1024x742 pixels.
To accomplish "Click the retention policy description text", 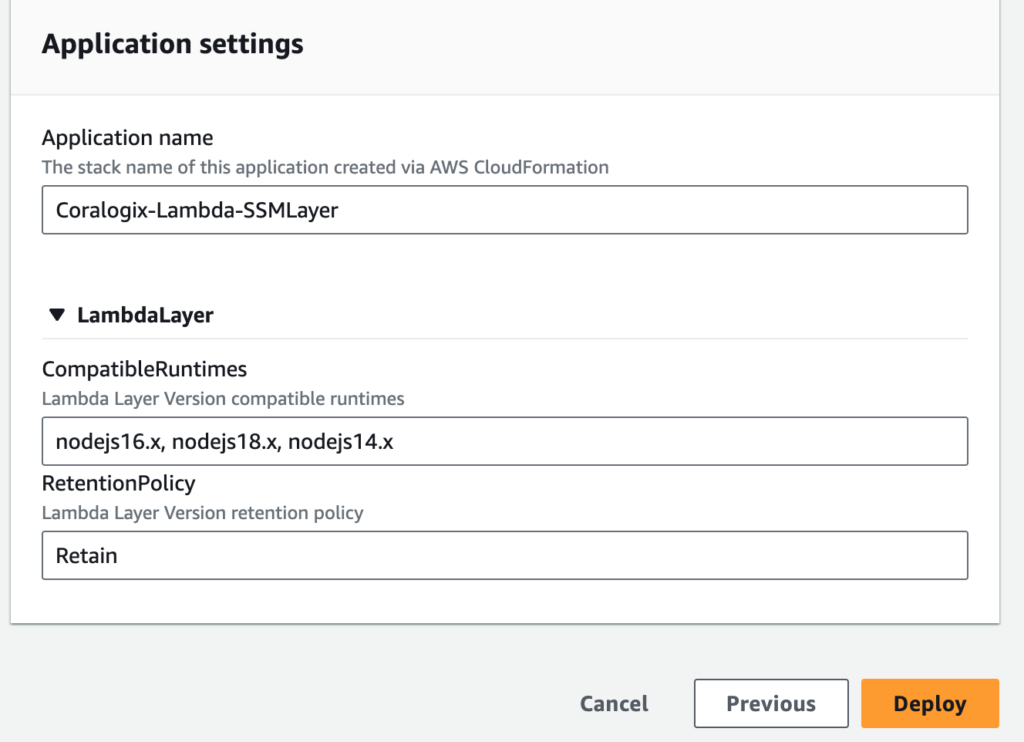I will pyautogui.click(x=202, y=513).
